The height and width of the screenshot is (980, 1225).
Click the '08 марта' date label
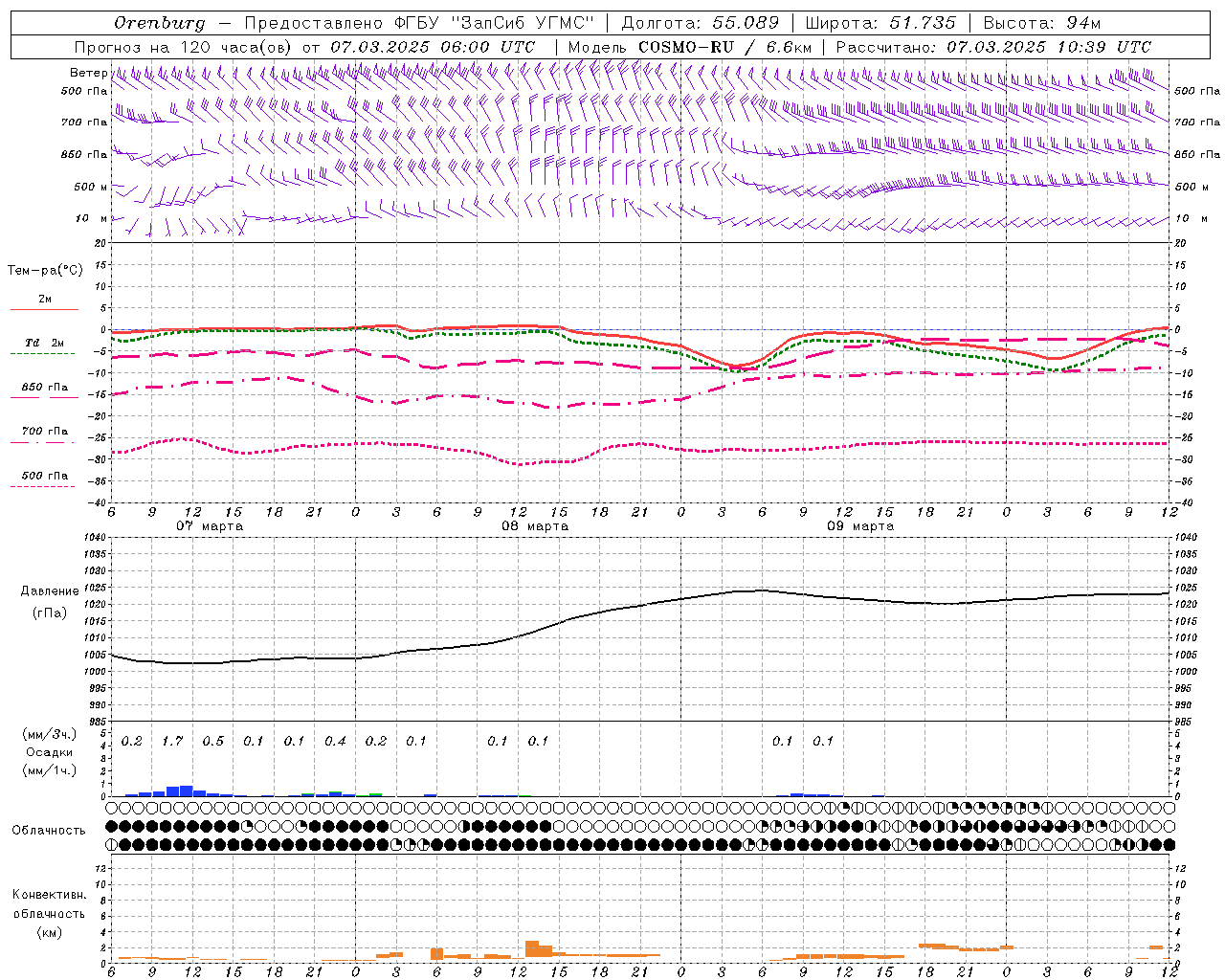coord(535,526)
